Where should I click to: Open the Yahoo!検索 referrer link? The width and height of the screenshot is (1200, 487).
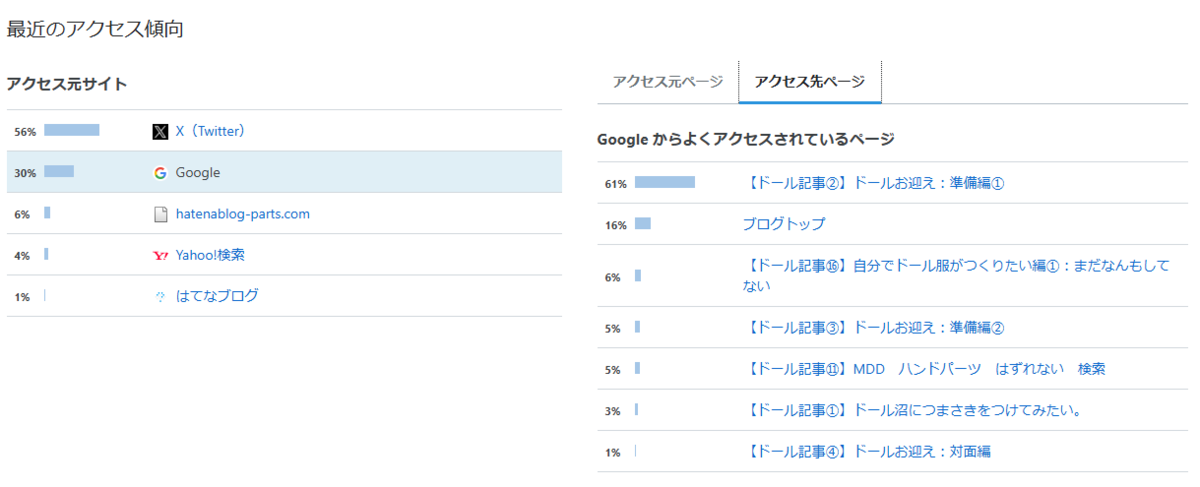pos(210,255)
